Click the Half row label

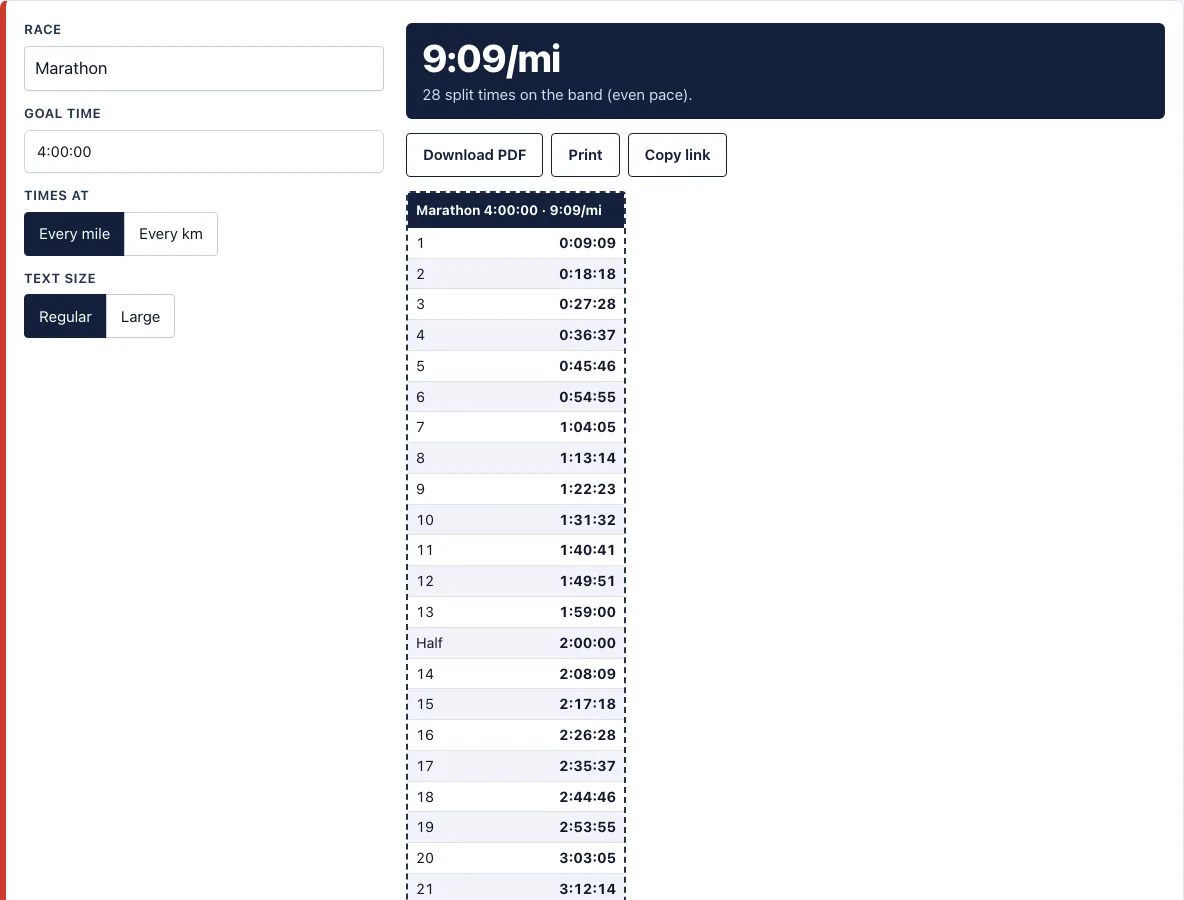(429, 643)
